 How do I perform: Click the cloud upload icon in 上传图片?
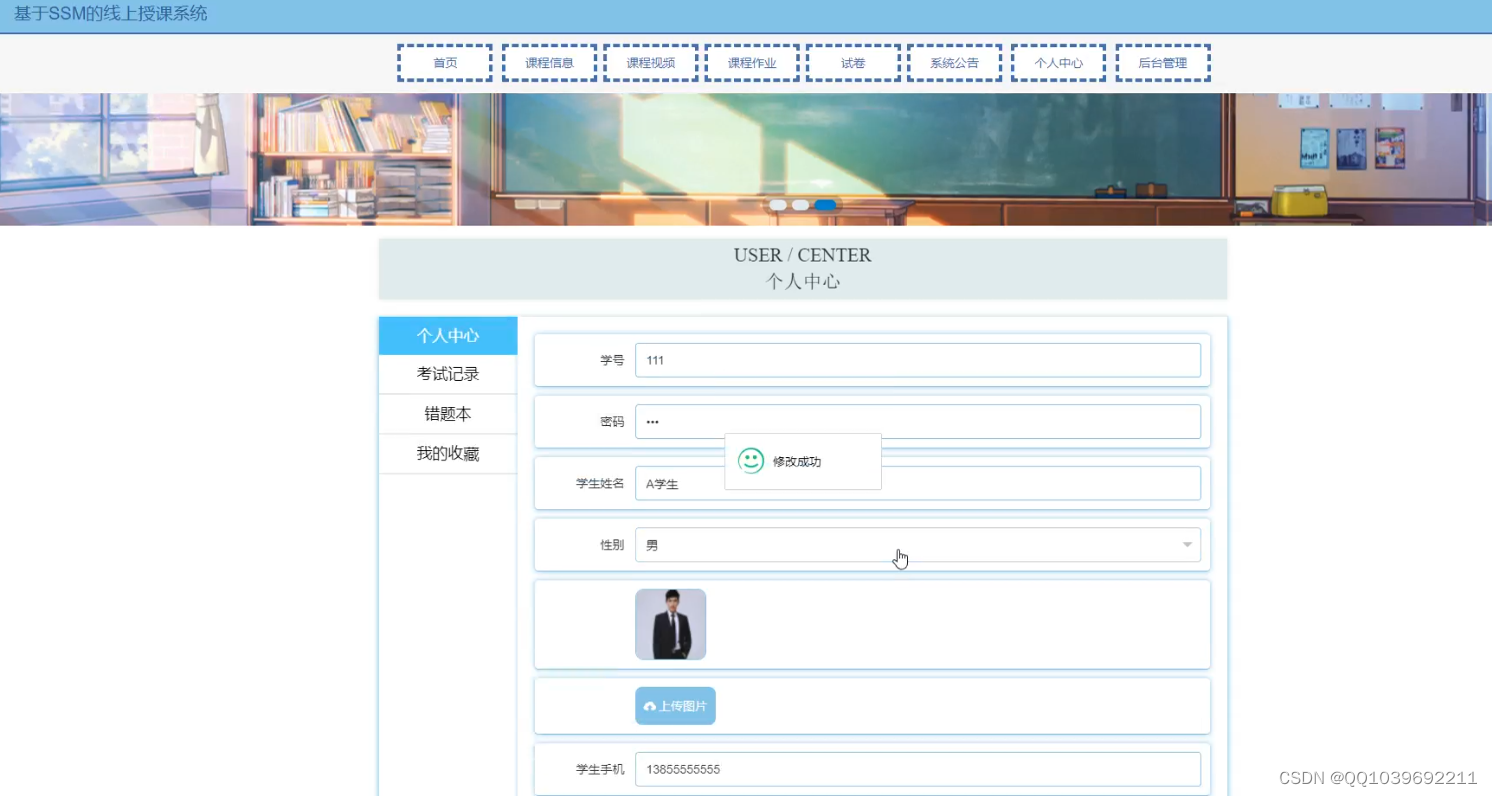point(650,707)
